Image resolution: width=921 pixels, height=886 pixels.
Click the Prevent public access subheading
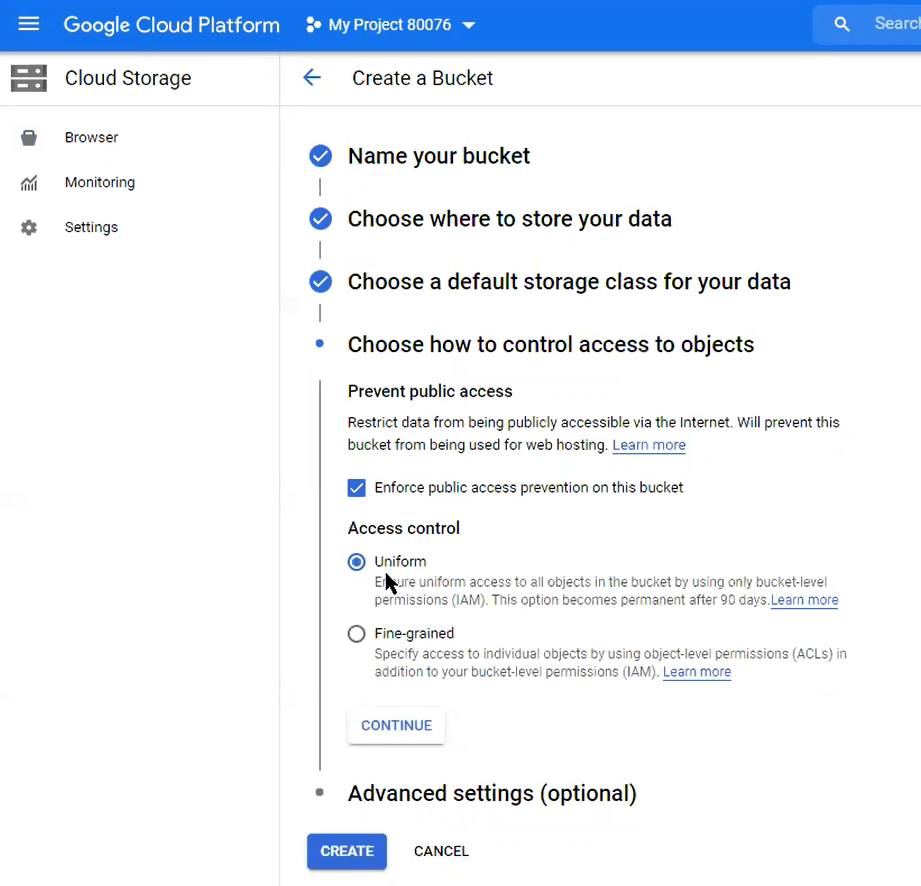pyautogui.click(x=430, y=391)
